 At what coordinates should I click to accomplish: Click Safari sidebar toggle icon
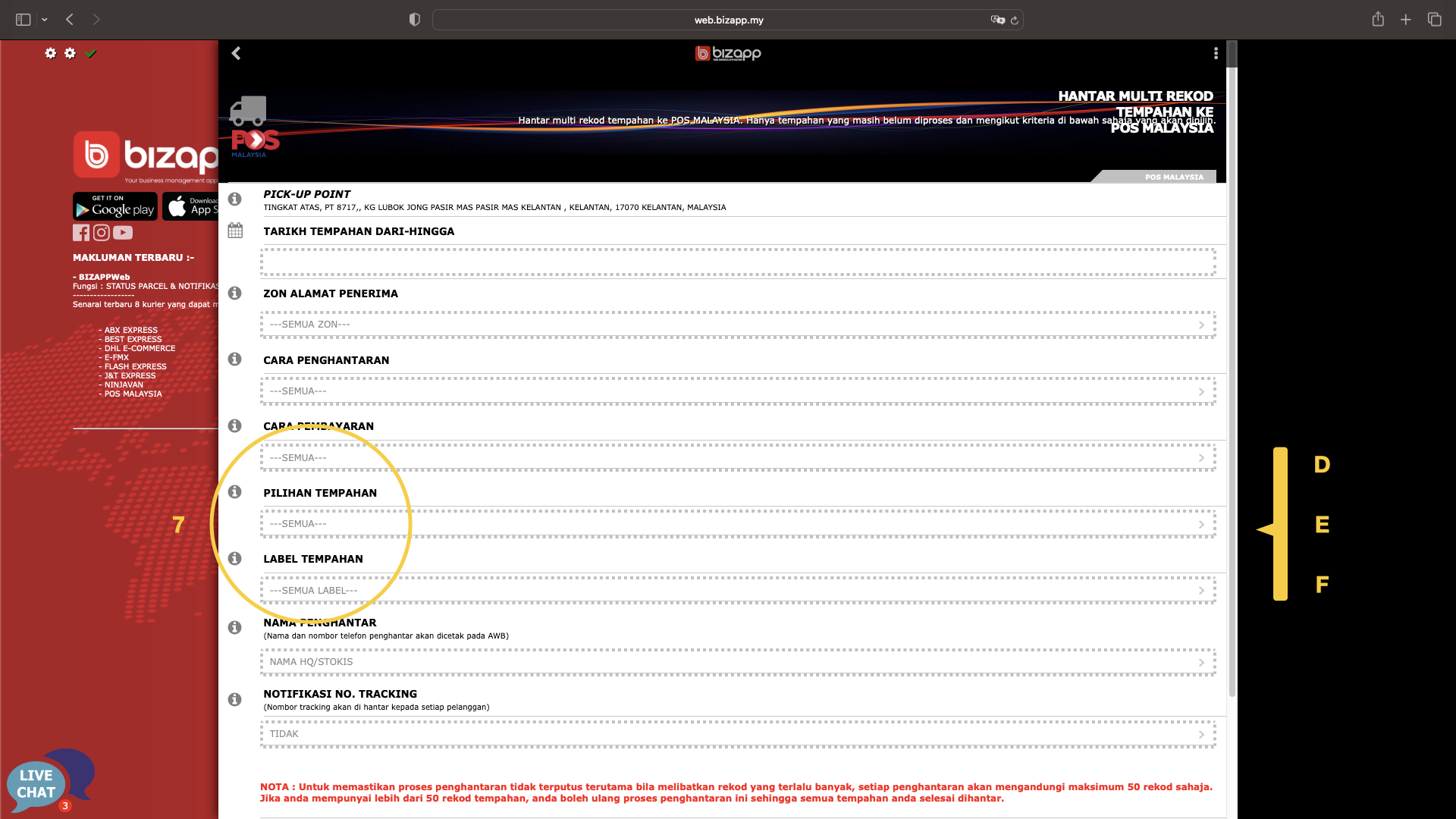pyautogui.click(x=24, y=20)
